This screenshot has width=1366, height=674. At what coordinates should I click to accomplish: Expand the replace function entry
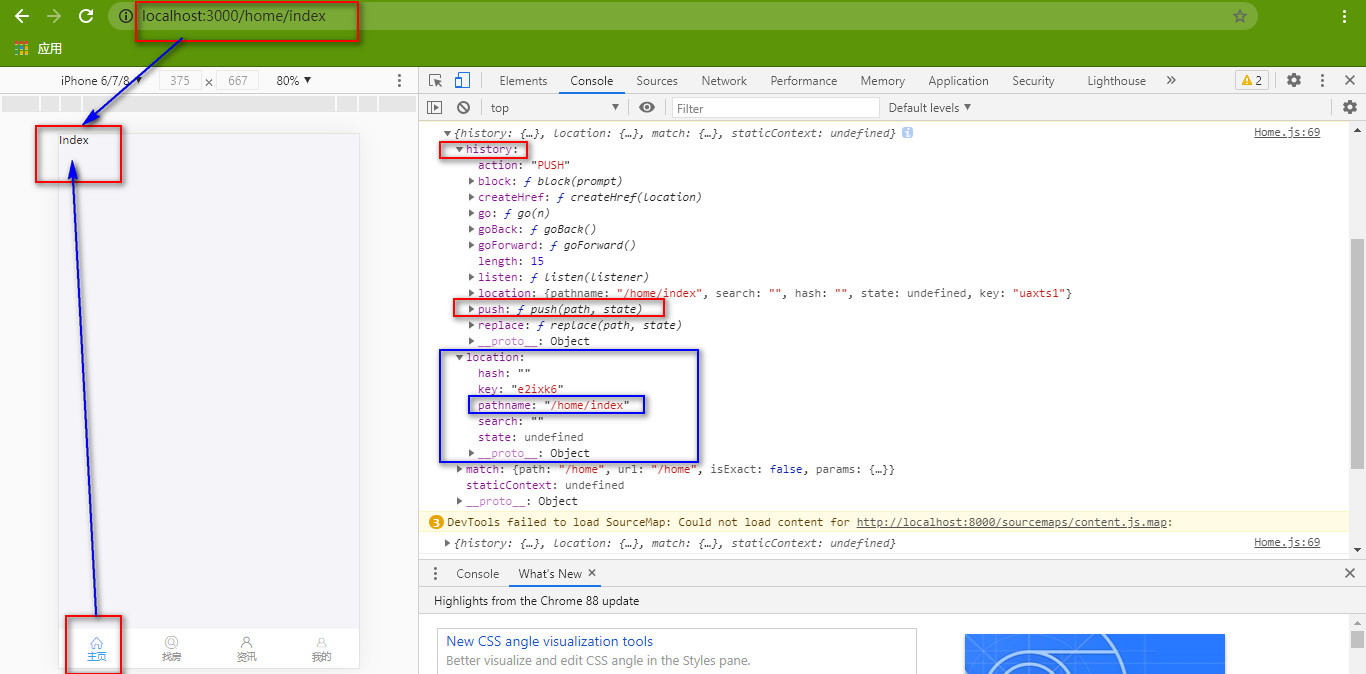(x=472, y=325)
